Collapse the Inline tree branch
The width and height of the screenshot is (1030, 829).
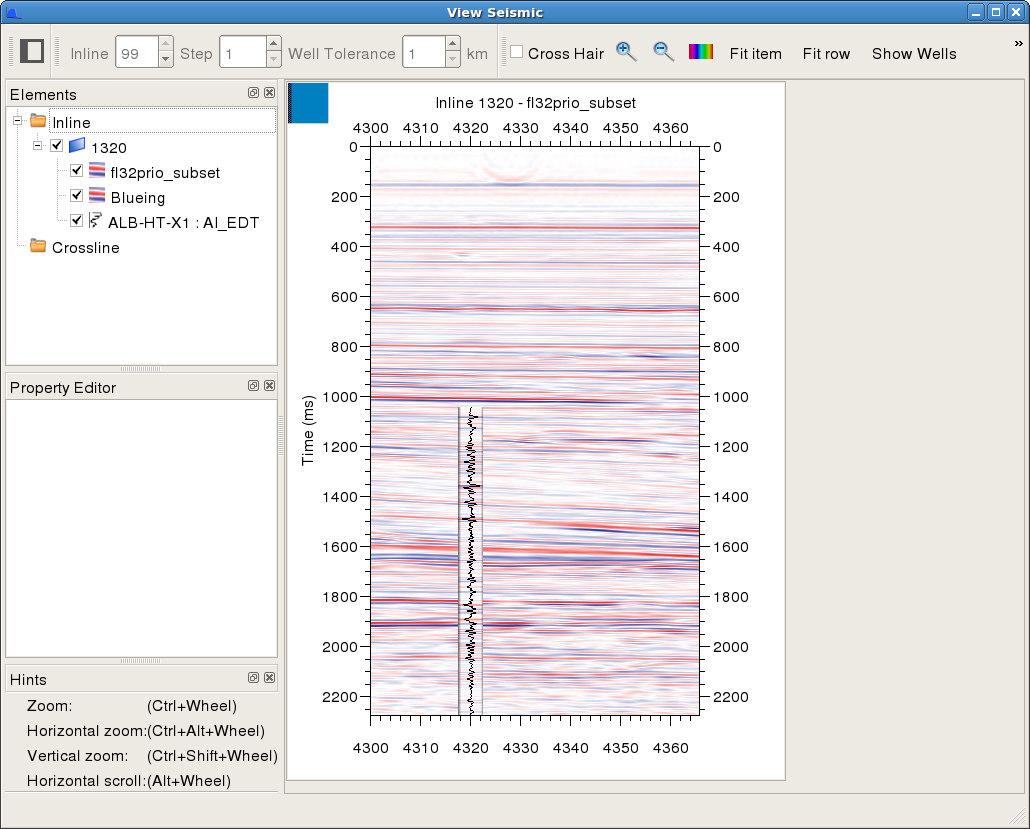tap(17, 121)
